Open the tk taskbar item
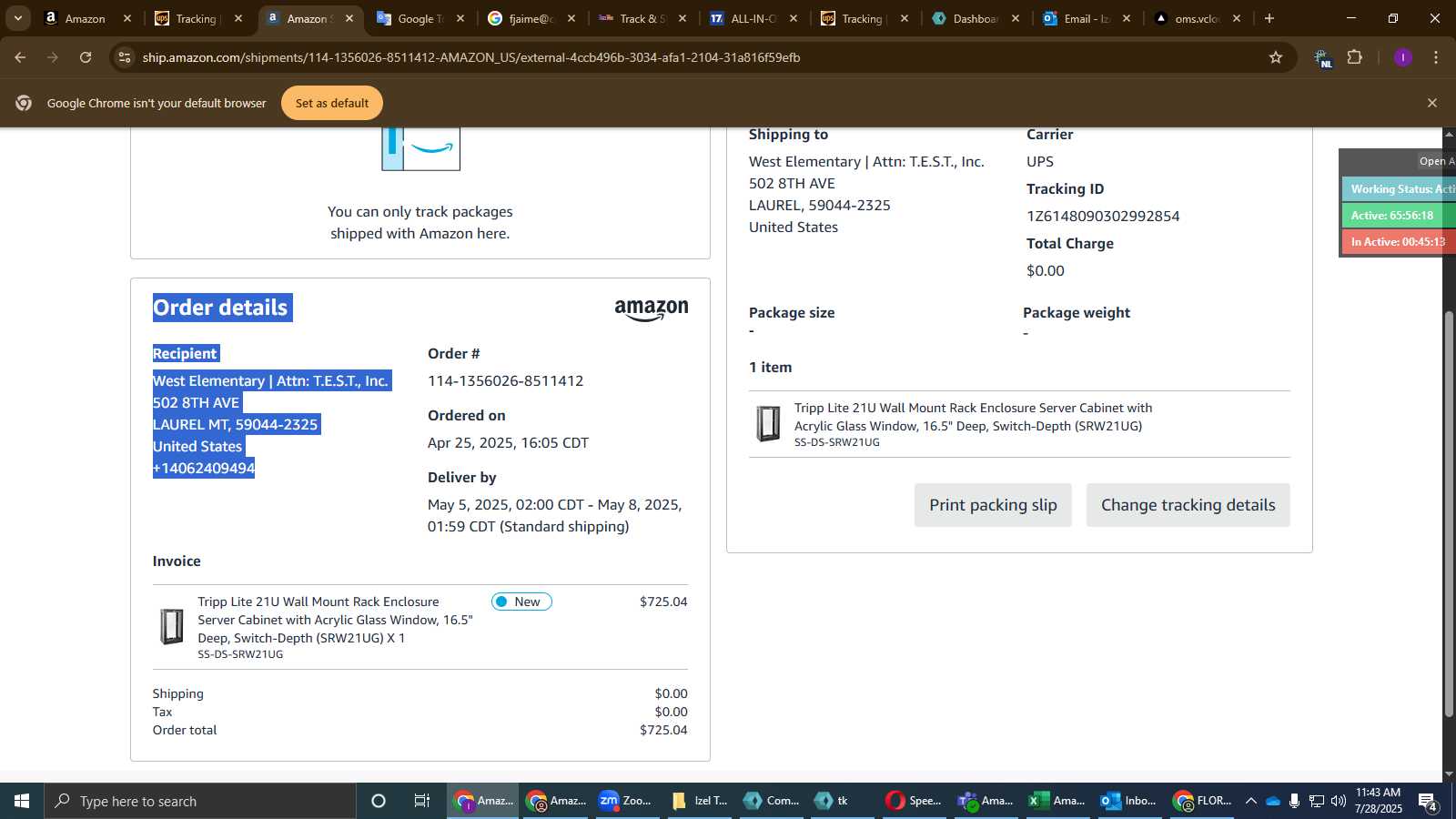This screenshot has width=1456, height=819. click(x=842, y=801)
